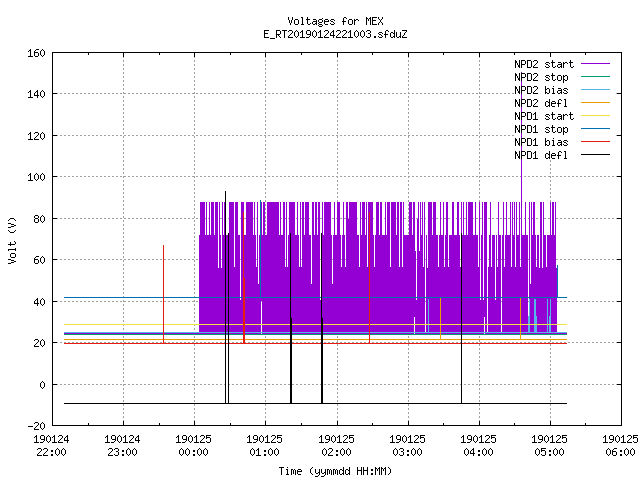Screen dimensions: 640x480
Task: Click the orange spike near 03:27
Action: tap(440, 318)
